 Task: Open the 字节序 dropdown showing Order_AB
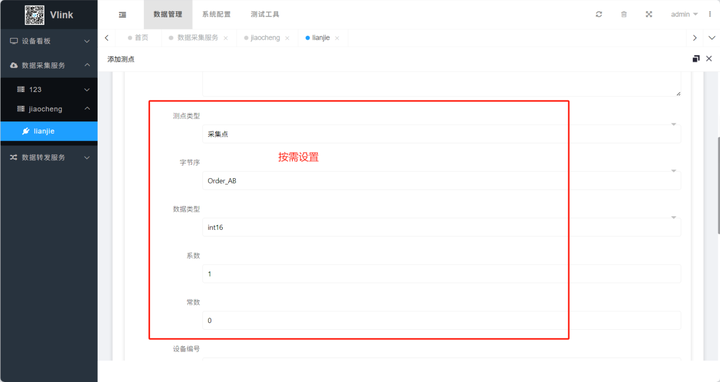pos(441,180)
